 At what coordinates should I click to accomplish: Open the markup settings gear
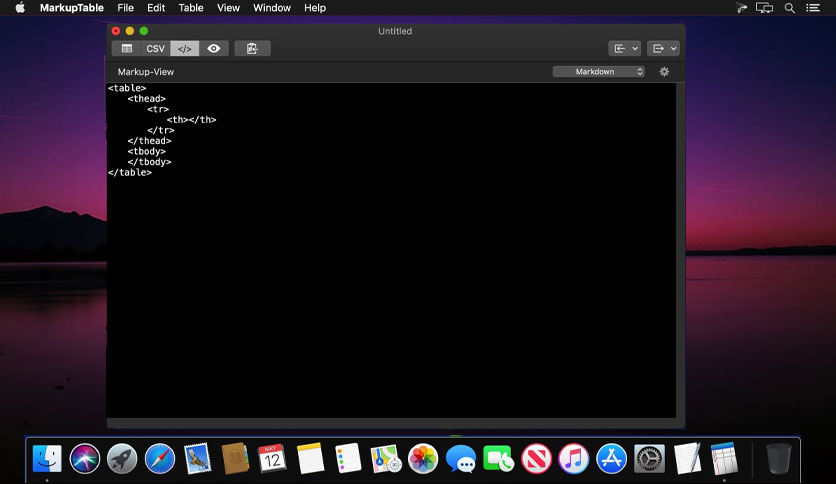click(664, 71)
